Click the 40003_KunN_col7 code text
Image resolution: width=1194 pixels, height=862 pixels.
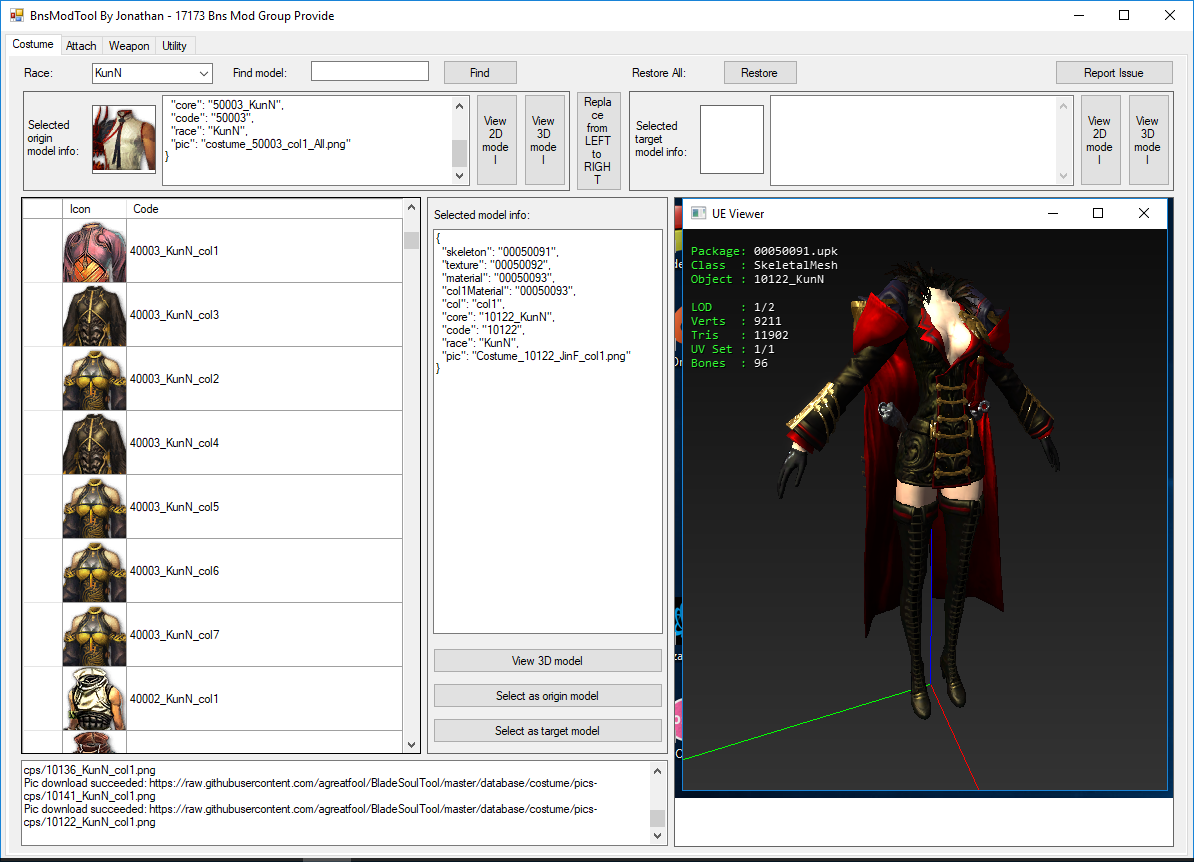point(174,635)
